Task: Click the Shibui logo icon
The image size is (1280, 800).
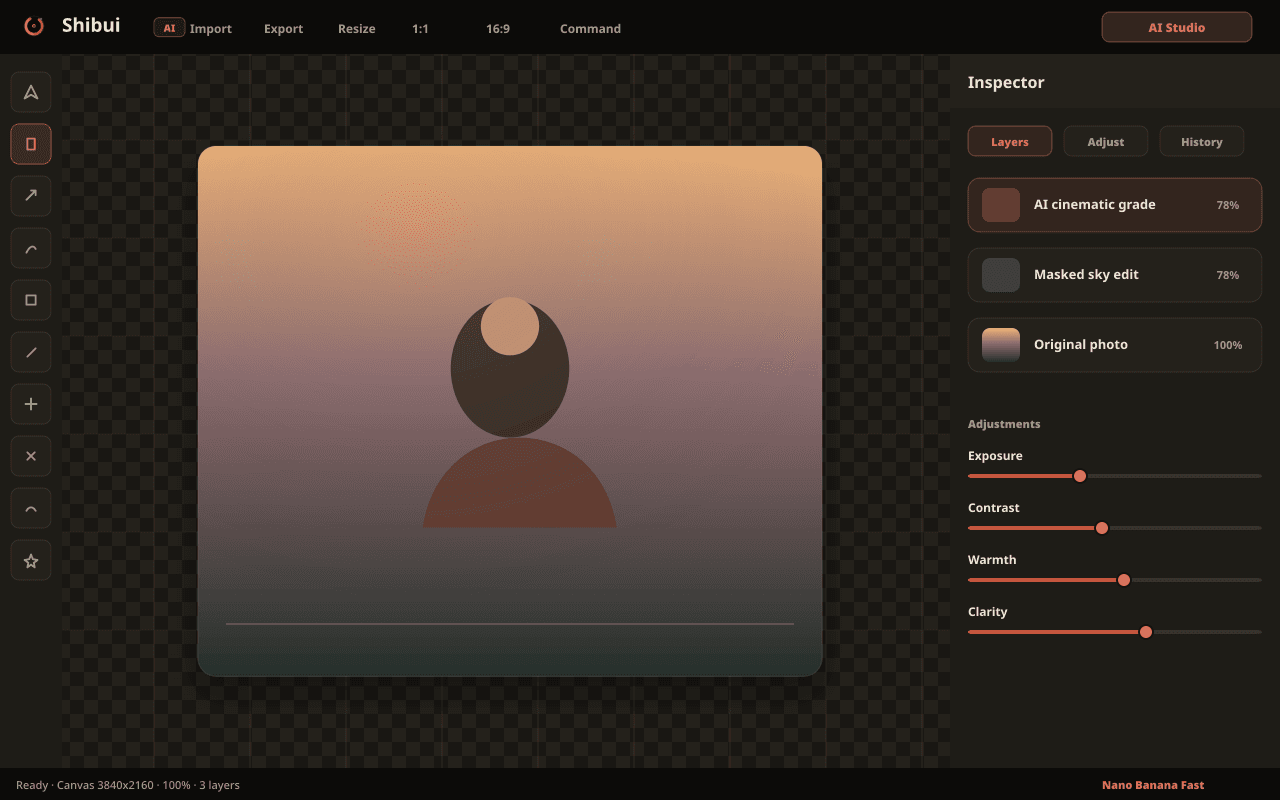Action: click(34, 26)
